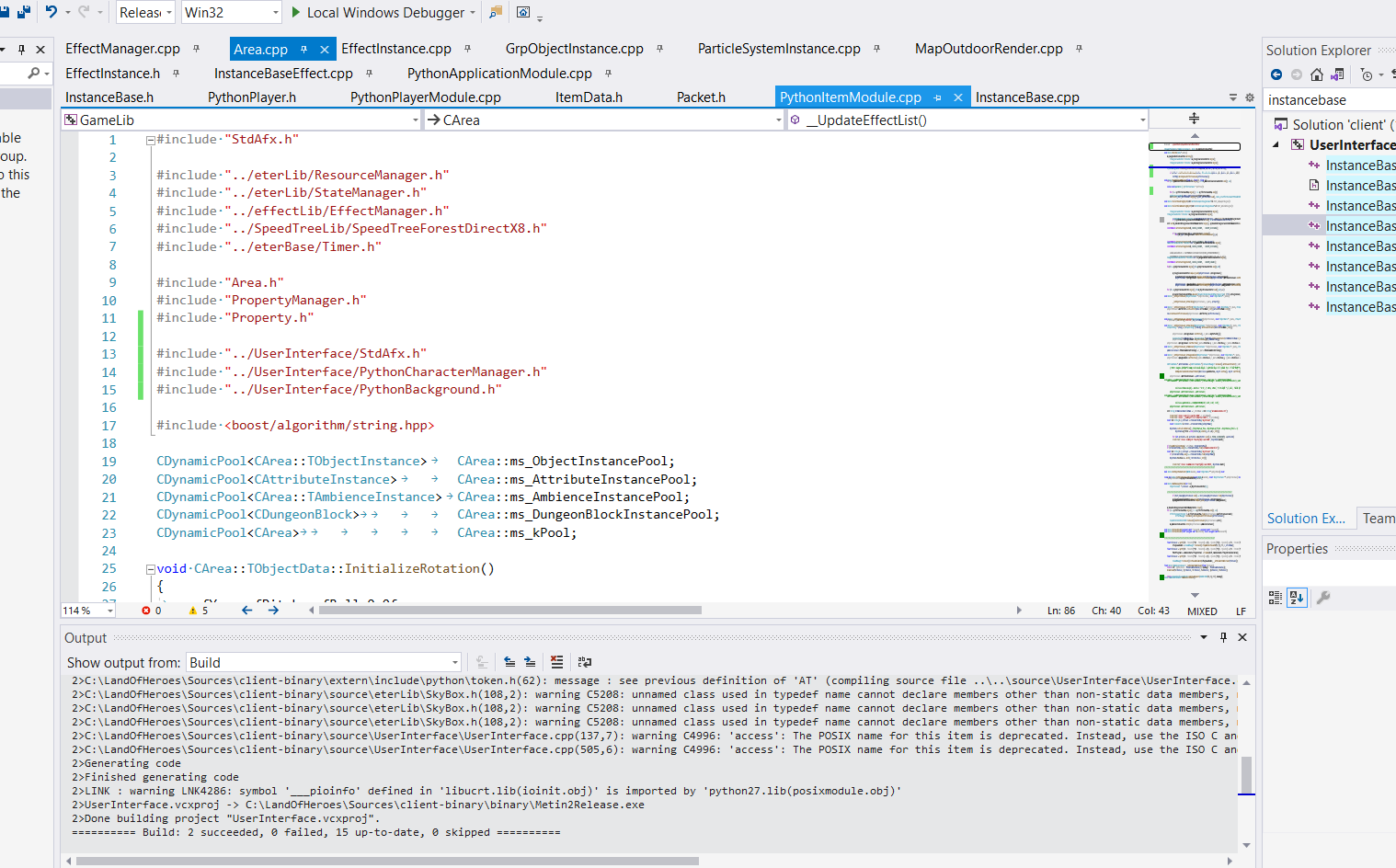This screenshot has width=1396, height=868.
Task: Open the editor tab settings gear
Action: click(x=1249, y=97)
